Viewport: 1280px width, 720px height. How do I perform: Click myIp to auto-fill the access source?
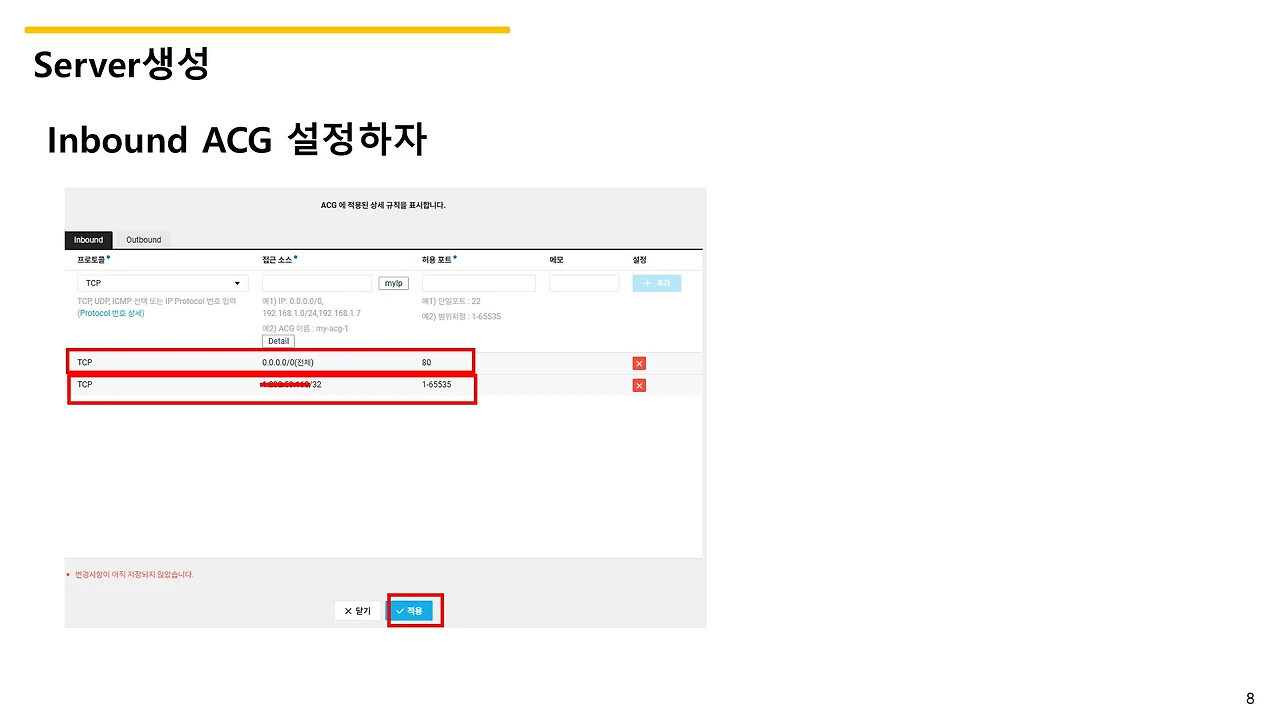(393, 283)
